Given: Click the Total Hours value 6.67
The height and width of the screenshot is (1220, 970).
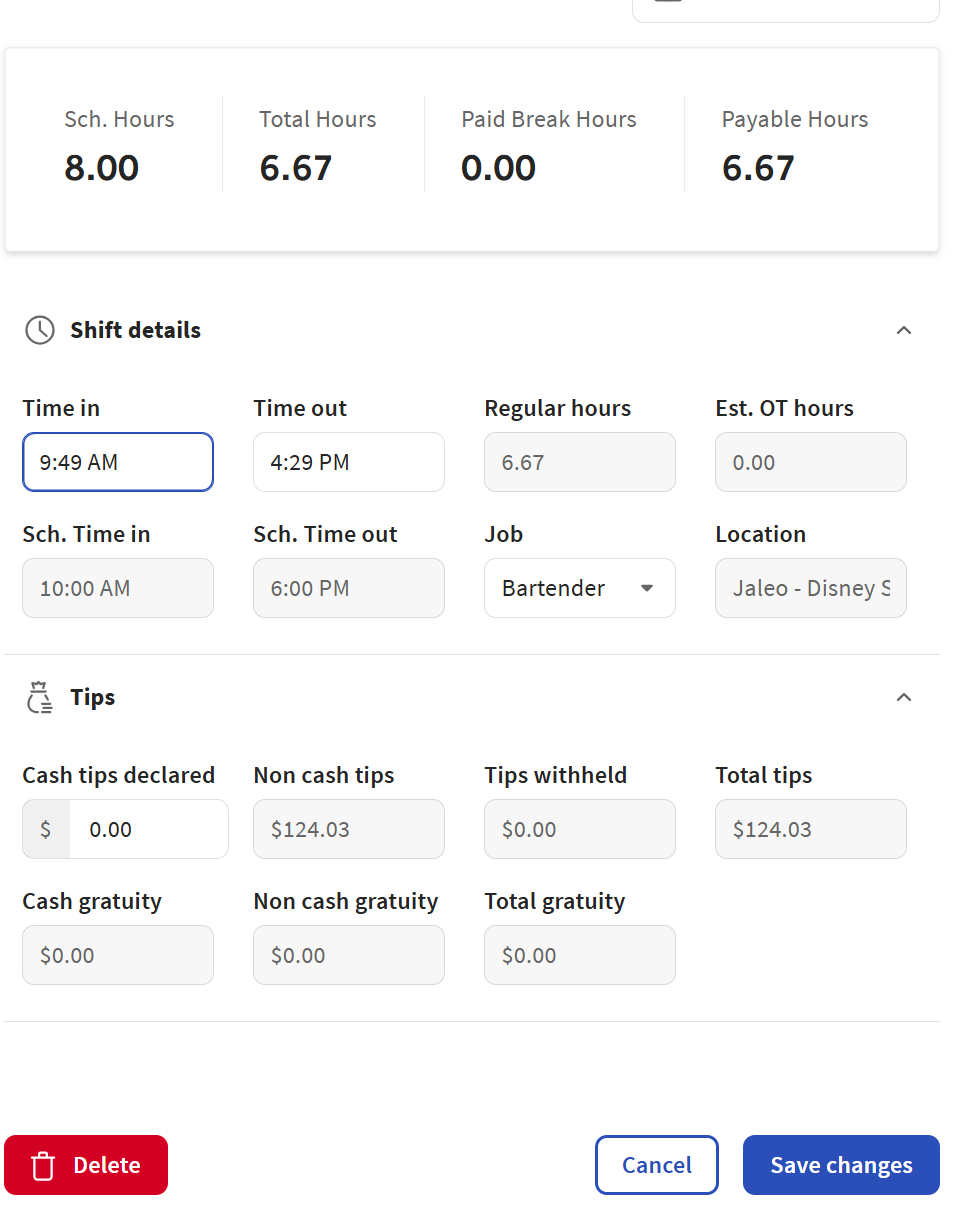Looking at the screenshot, I should (x=295, y=168).
